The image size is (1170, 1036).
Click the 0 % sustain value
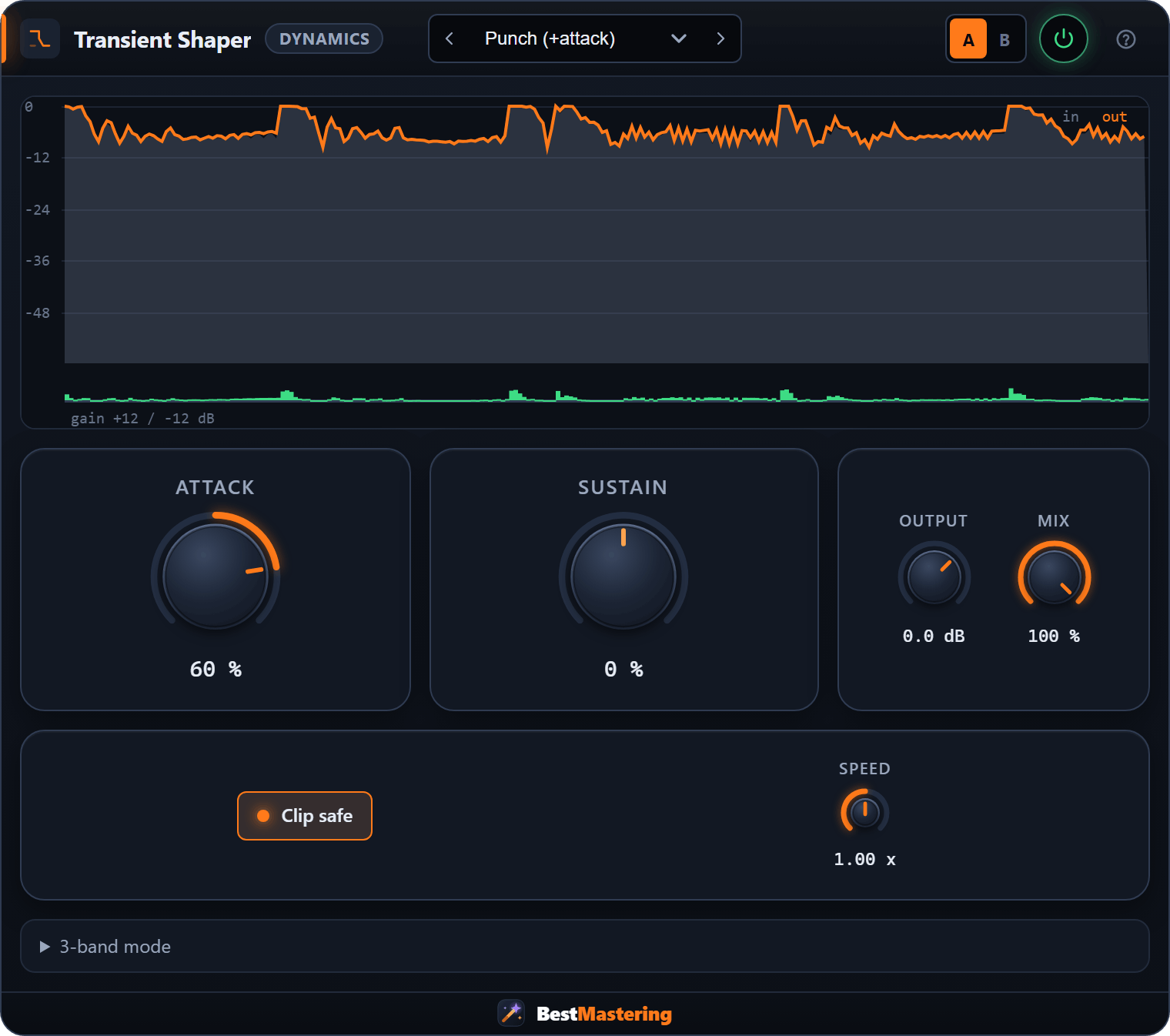coord(623,669)
